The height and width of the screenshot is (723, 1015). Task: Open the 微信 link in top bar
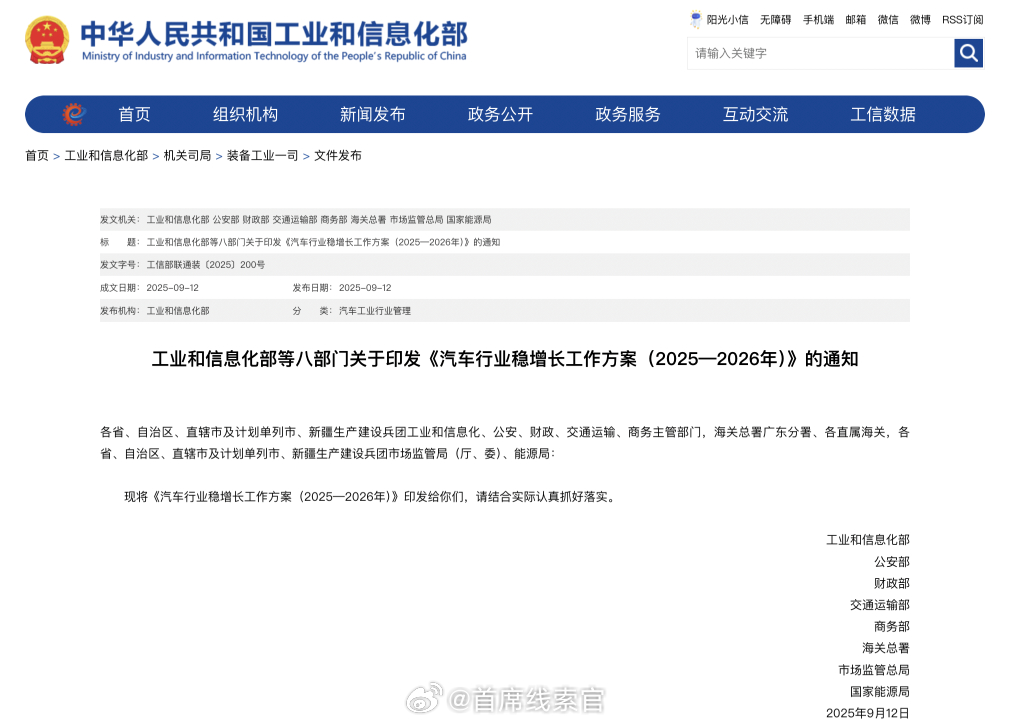click(888, 20)
